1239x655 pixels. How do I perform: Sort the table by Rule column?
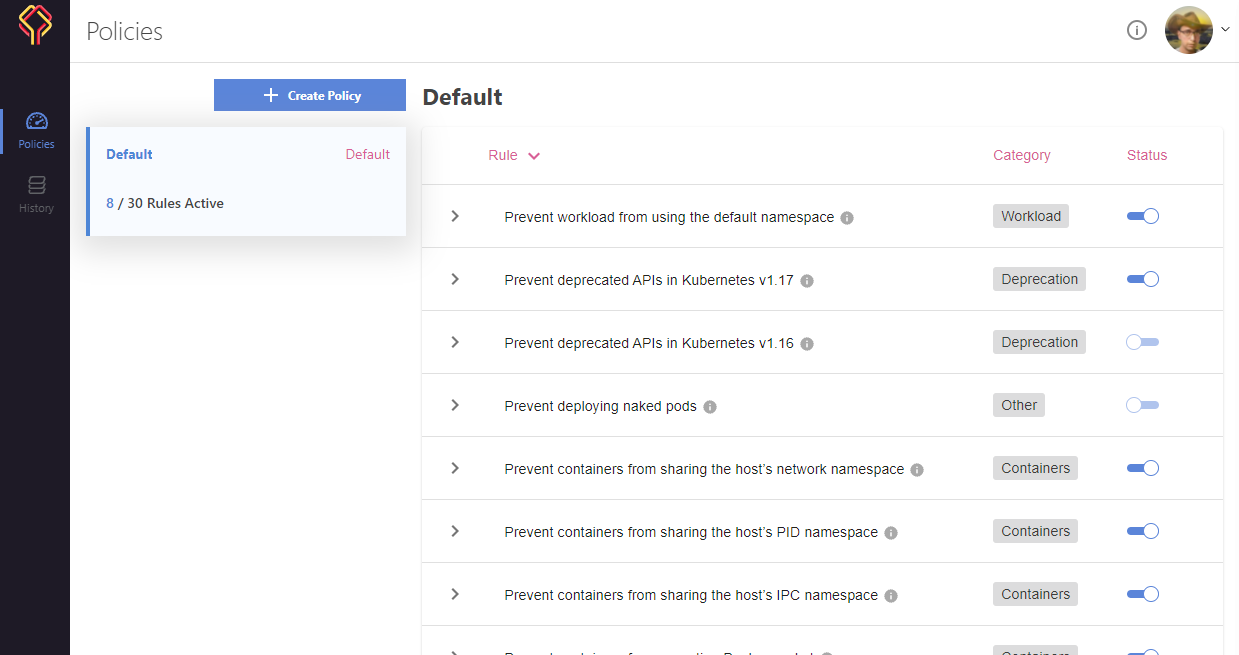513,155
